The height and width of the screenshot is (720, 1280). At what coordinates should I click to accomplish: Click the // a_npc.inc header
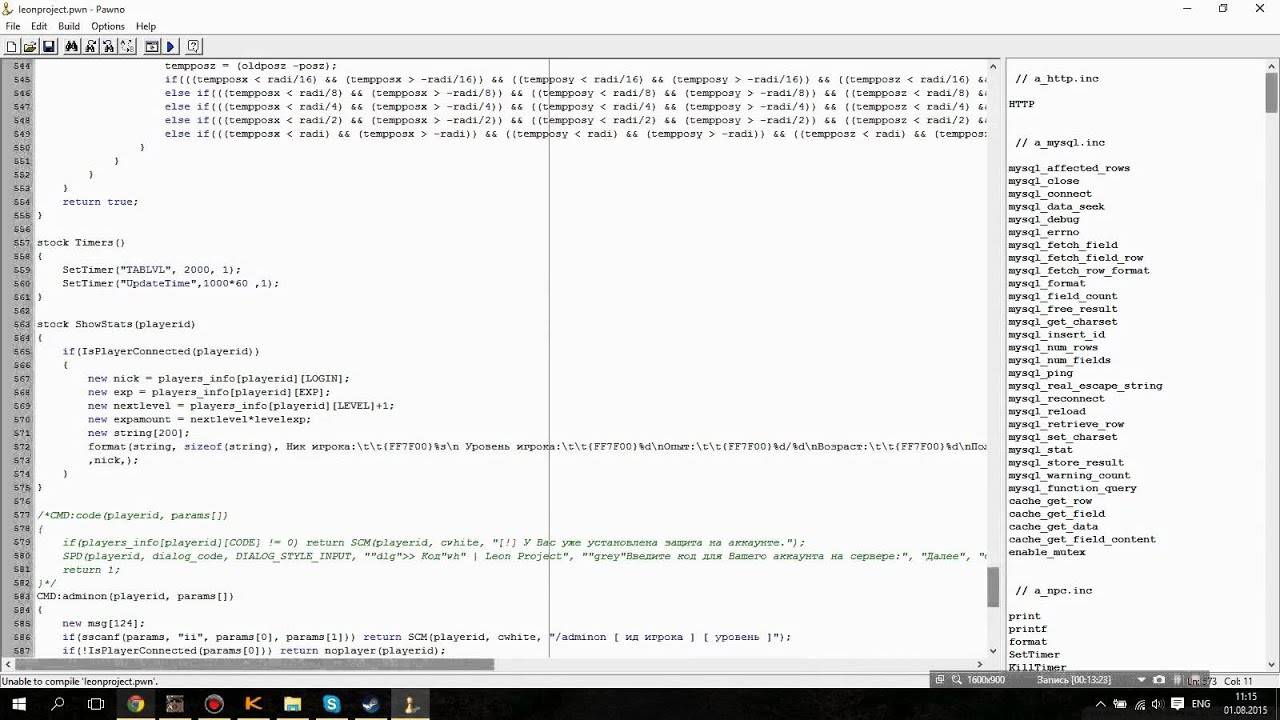click(1054, 591)
